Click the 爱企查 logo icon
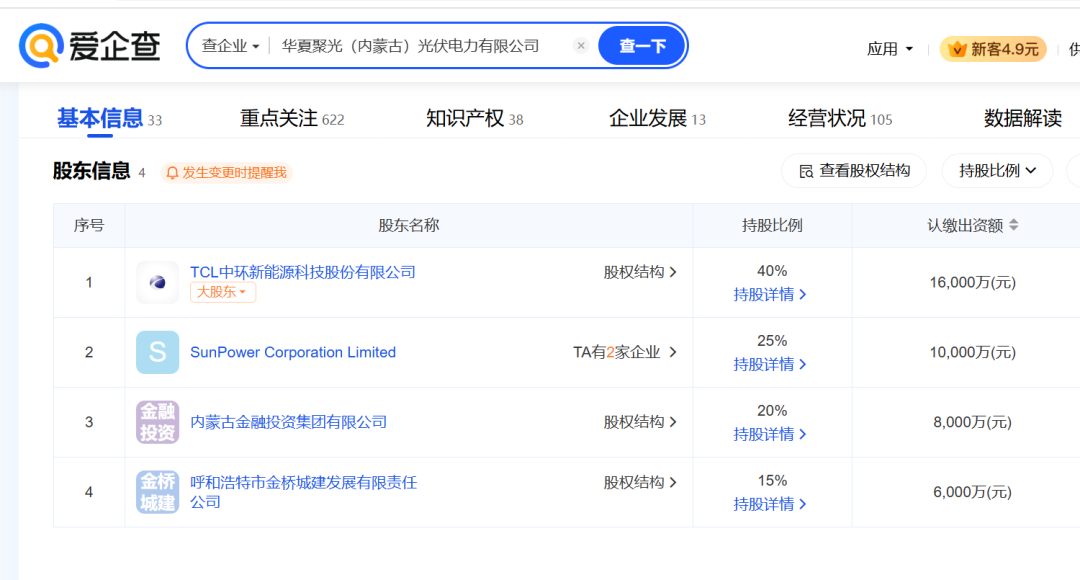1080x580 pixels. pyautogui.click(x=39, y=44)
